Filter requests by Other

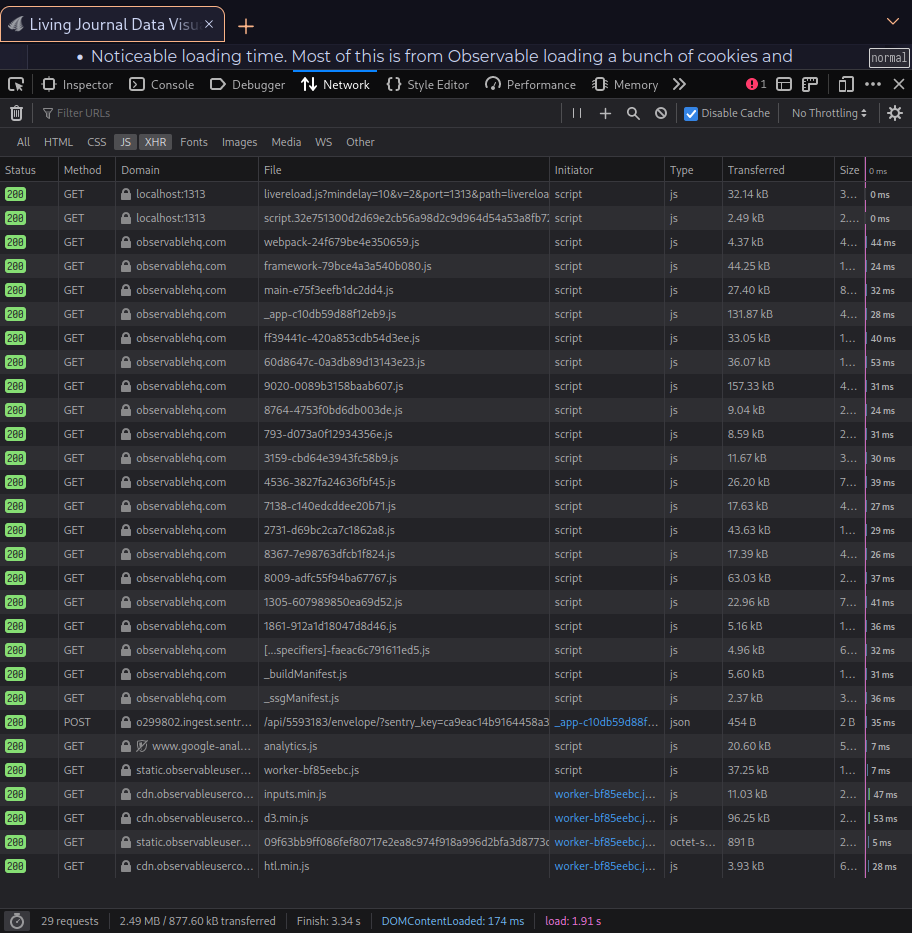click(x=361, y=142)
